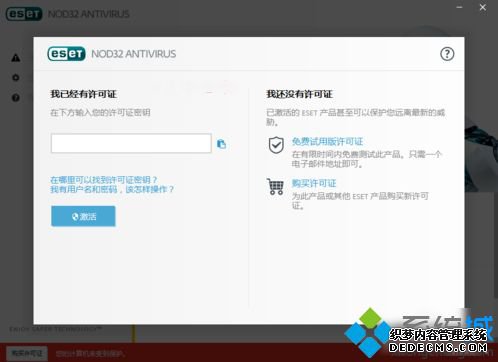
Task: Click the shield checkmark free trial icon
Action: (x=276, y=145)
